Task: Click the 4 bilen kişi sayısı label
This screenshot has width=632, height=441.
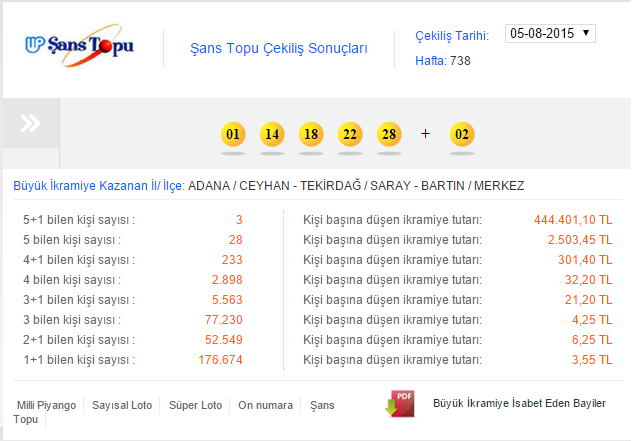Action: pos(72,280)
